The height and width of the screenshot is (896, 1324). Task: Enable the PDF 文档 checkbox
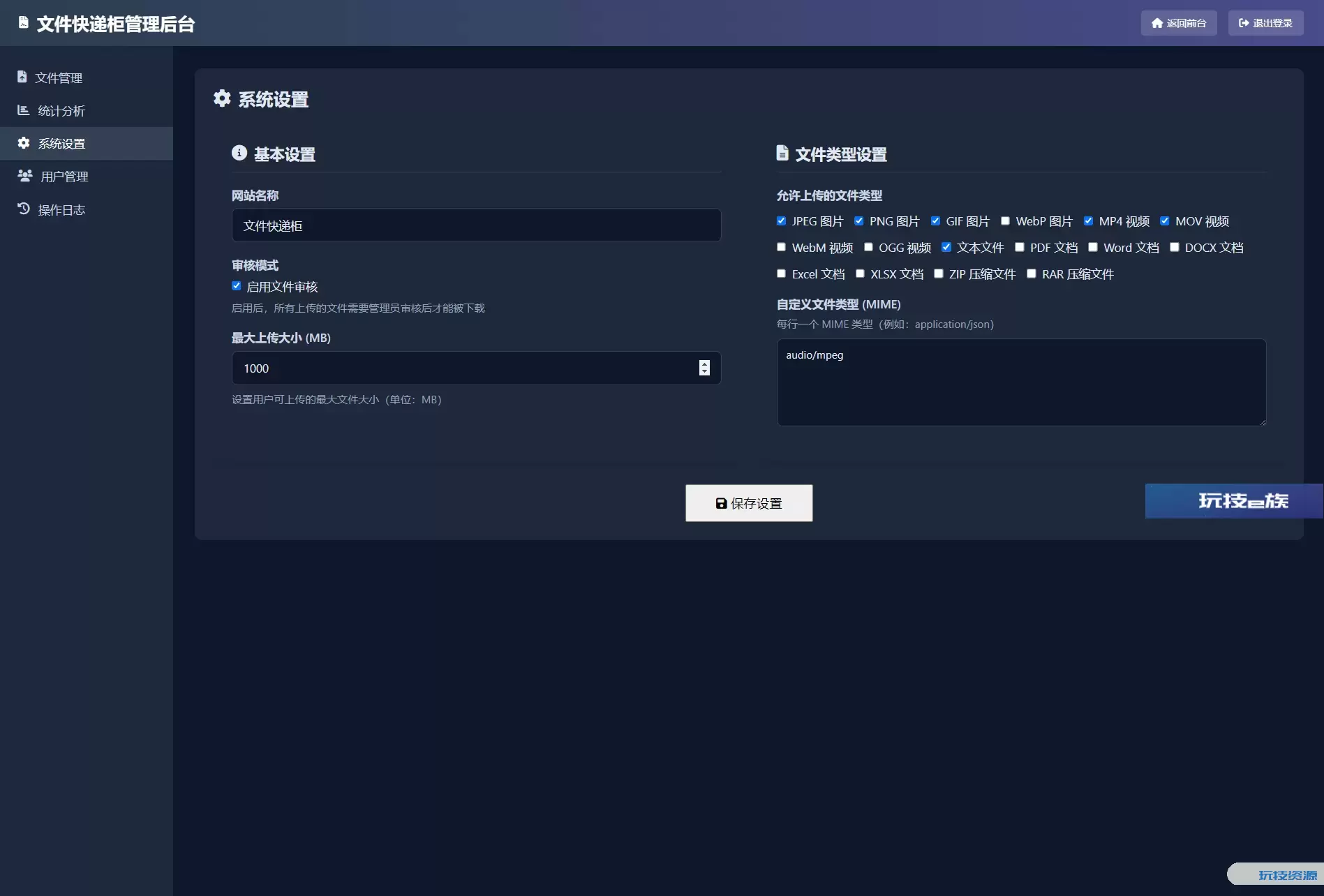tap(1020, 247)
